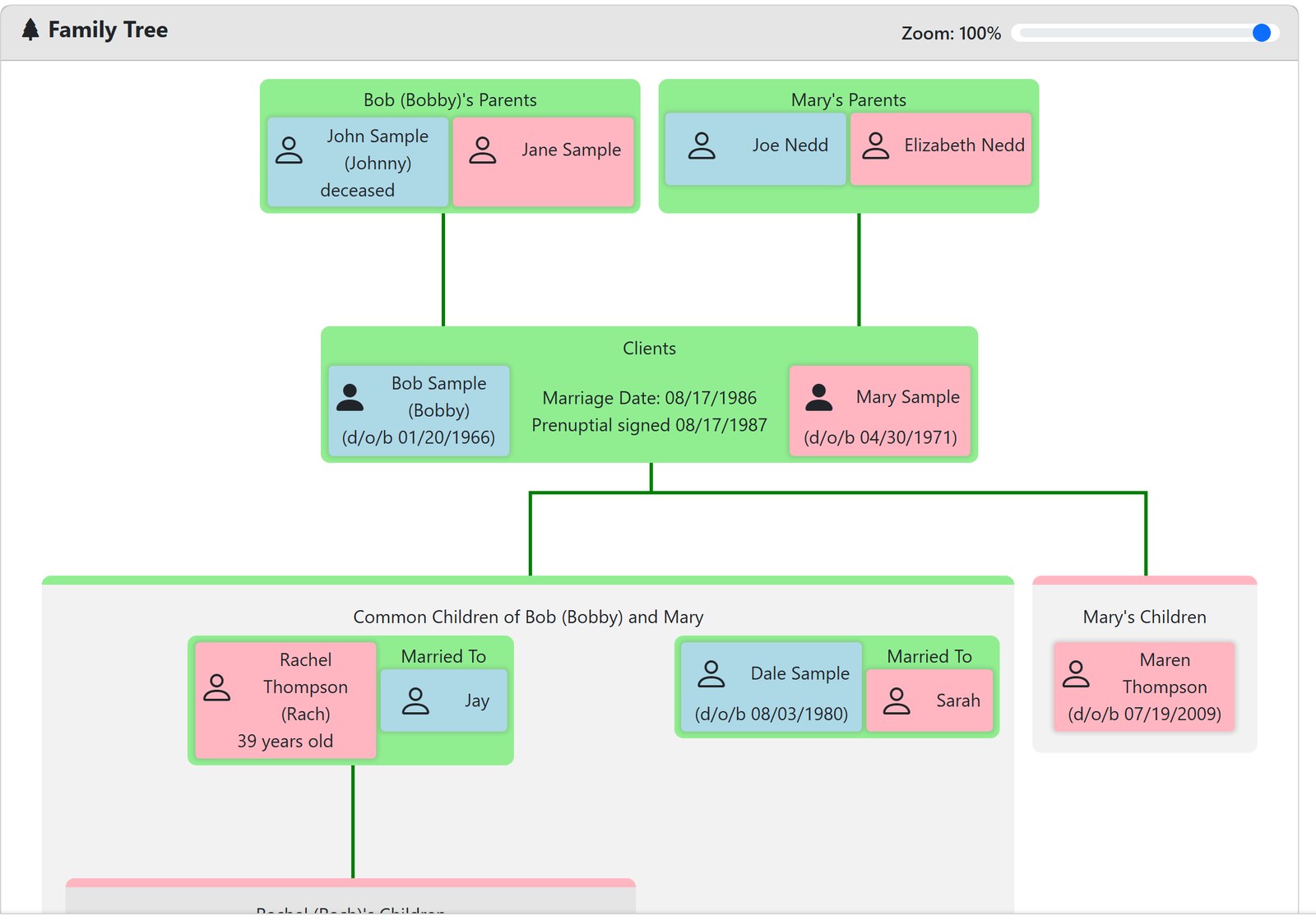Click Rachel's 39 years old text
Viewport: 1316px width, 920px height.
(x=285, y=742)
